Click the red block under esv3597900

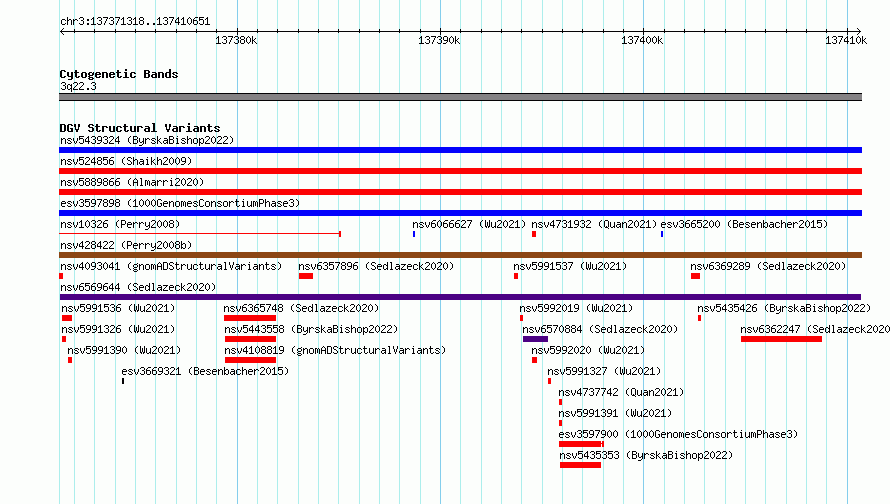(x=581, y=444)
